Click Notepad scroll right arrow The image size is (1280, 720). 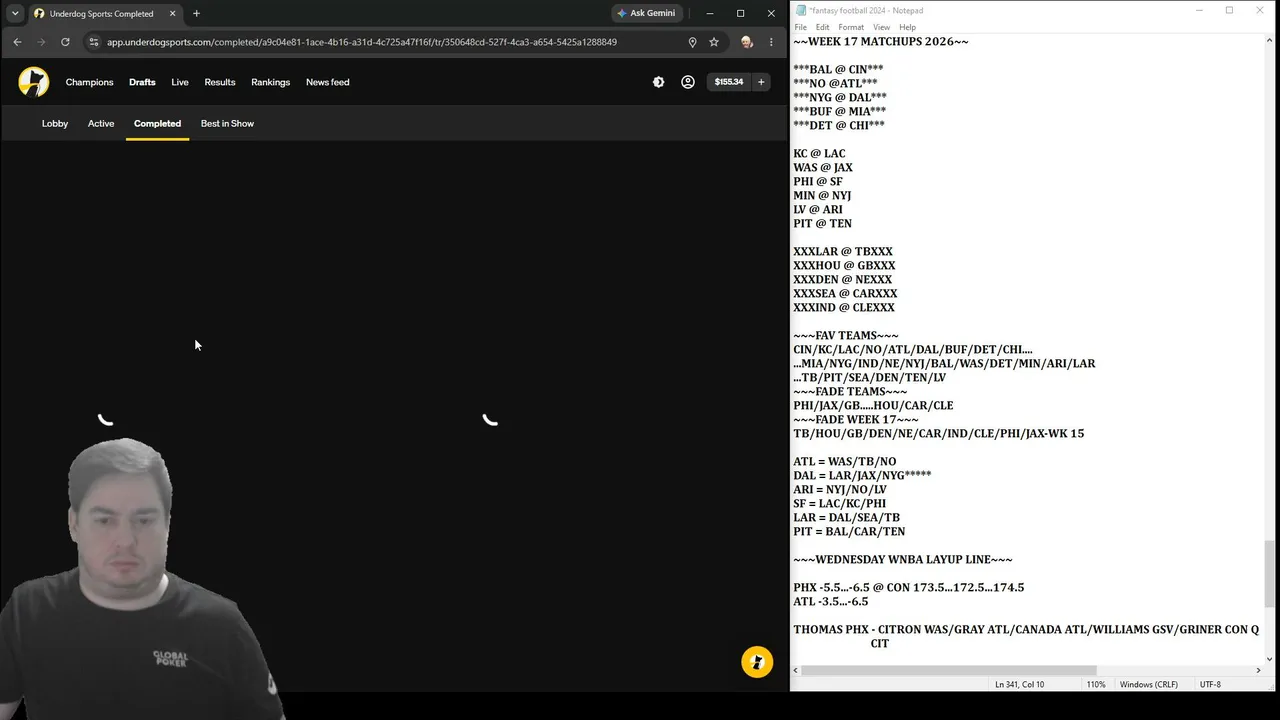click(x=1258, y=670)
